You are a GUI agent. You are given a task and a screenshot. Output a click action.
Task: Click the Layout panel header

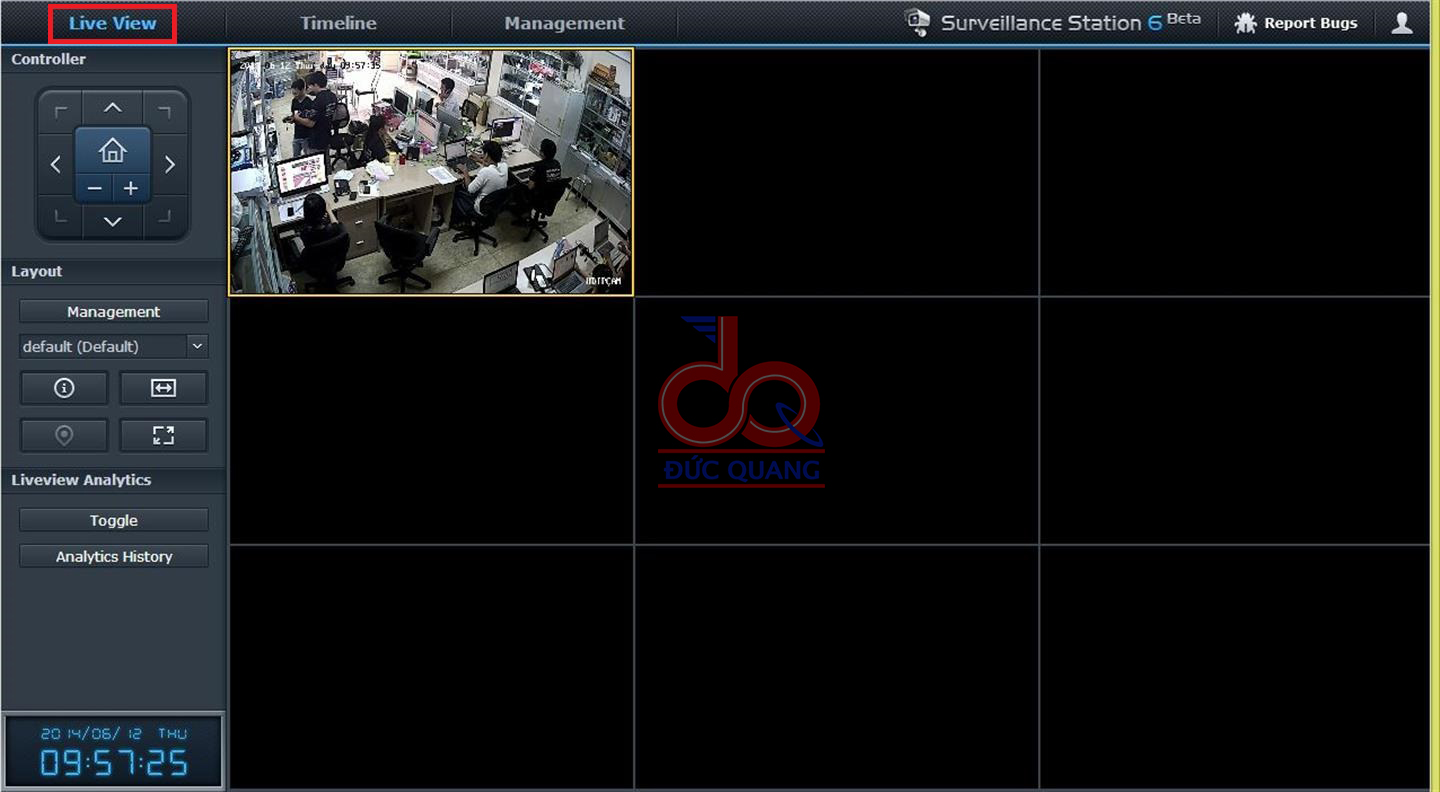coord(113,271)
